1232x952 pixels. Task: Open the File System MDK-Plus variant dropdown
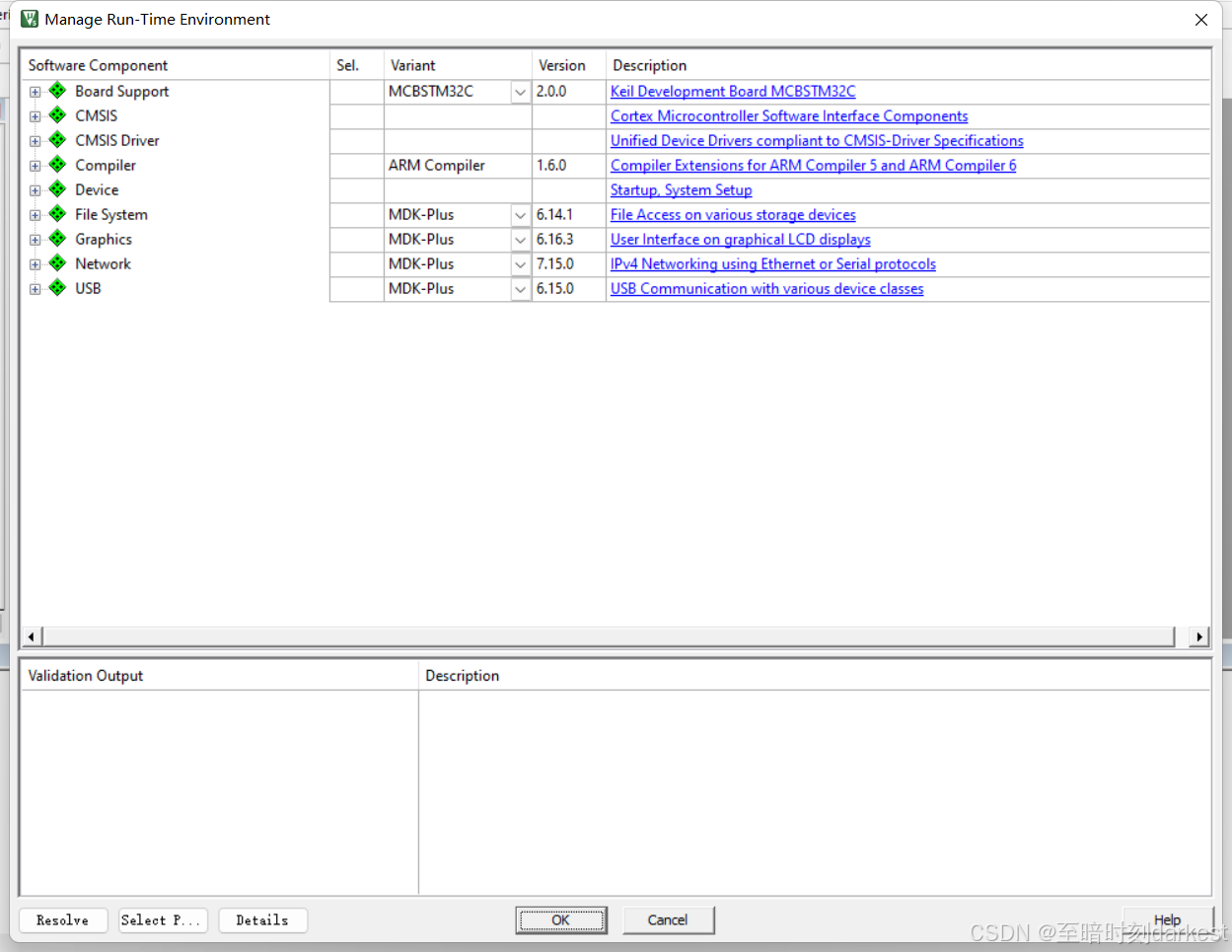(521, 215)
